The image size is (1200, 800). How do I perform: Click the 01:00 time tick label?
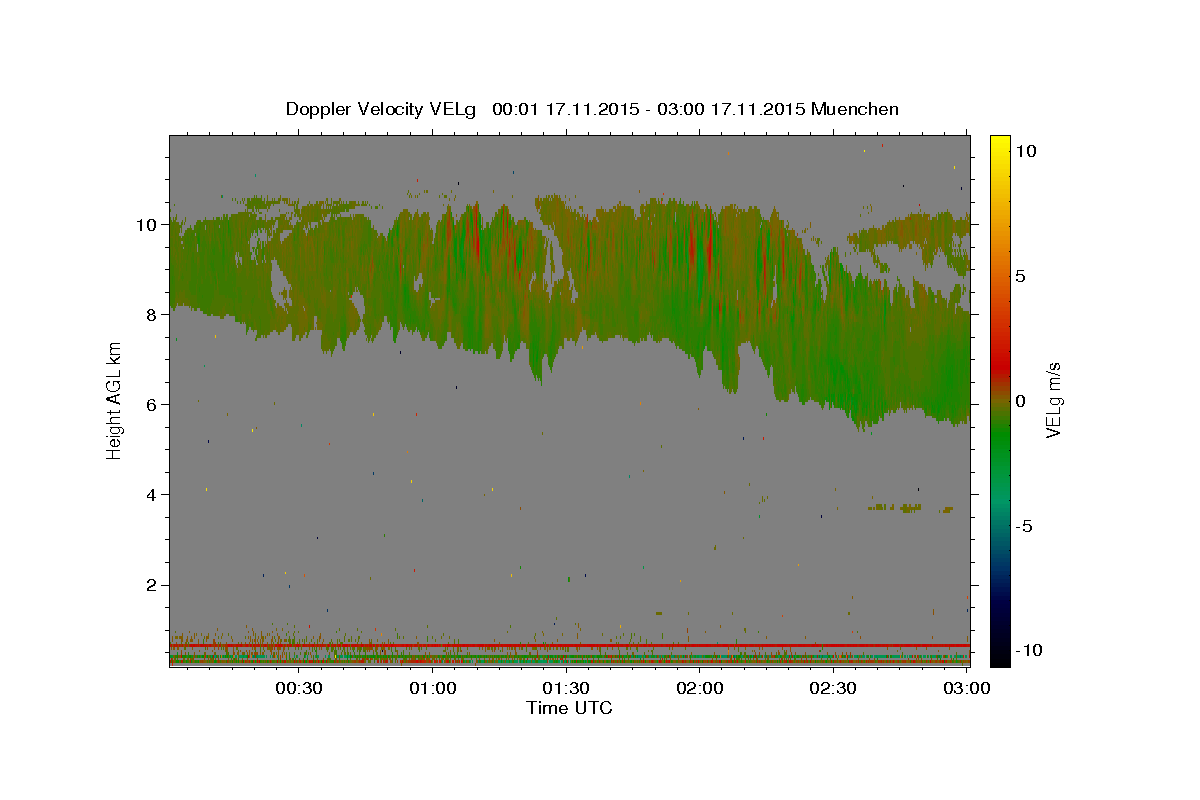click(x=433, y=688)
